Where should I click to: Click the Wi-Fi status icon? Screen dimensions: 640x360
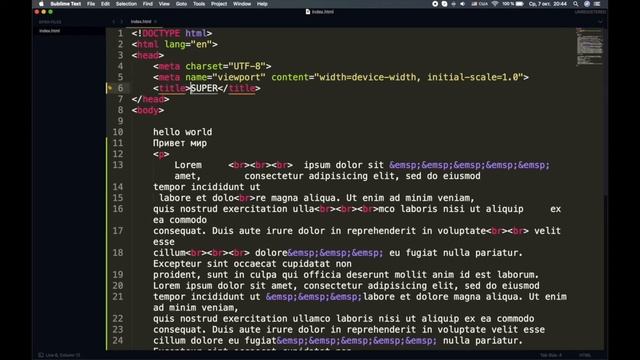point(495,4)
